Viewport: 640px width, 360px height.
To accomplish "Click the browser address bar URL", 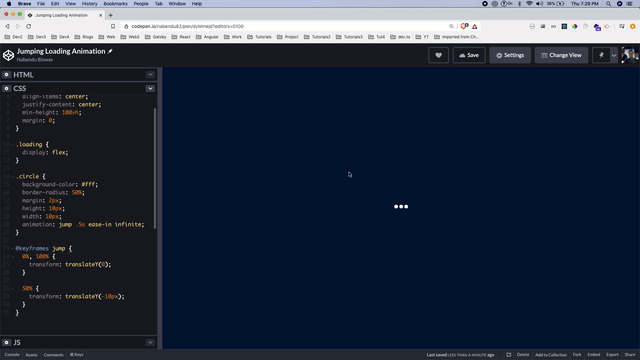I will pyautogui.click(x=187, y=26).
